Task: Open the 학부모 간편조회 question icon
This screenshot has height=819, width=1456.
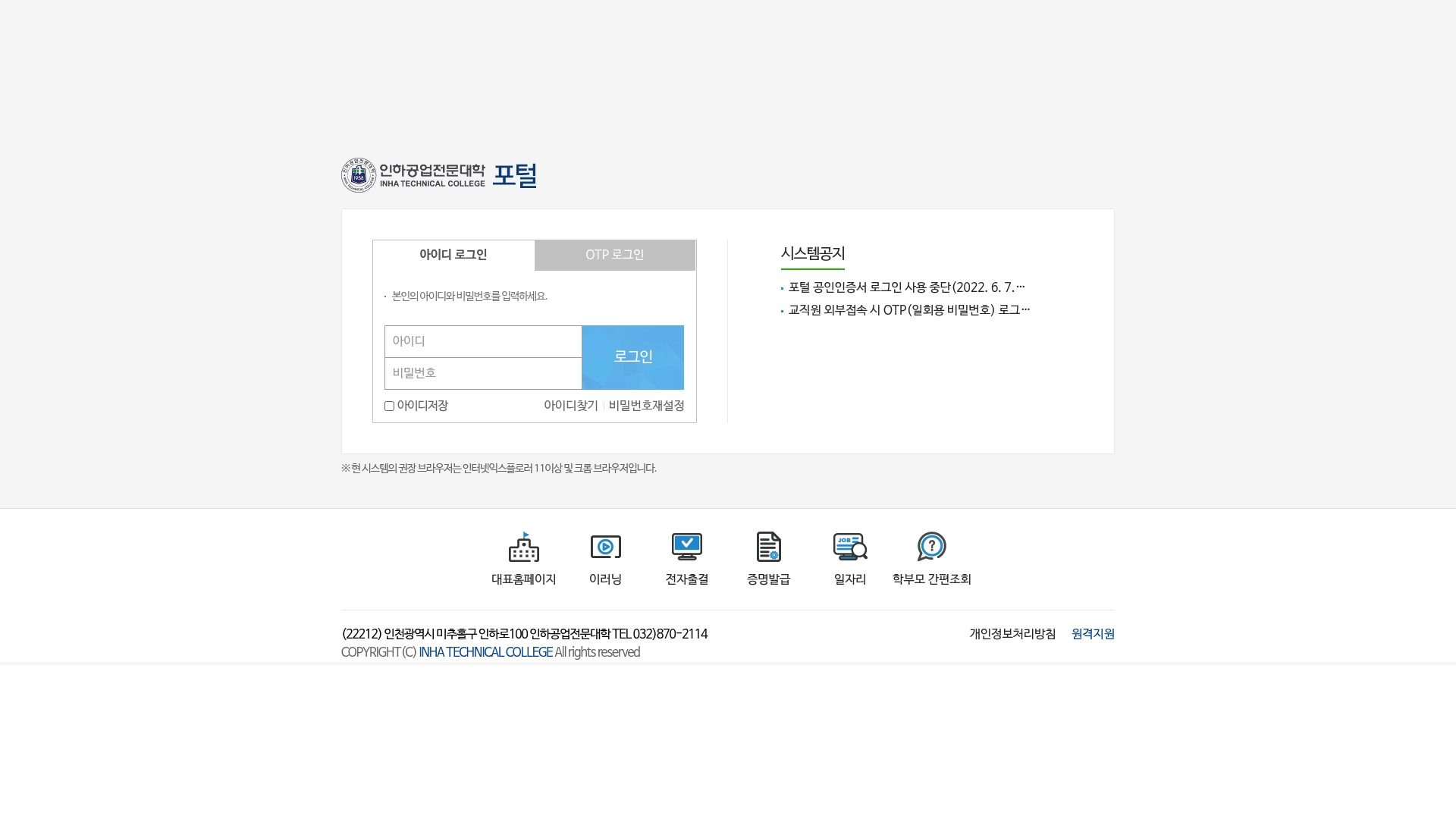Action: (x=931, y=547)
